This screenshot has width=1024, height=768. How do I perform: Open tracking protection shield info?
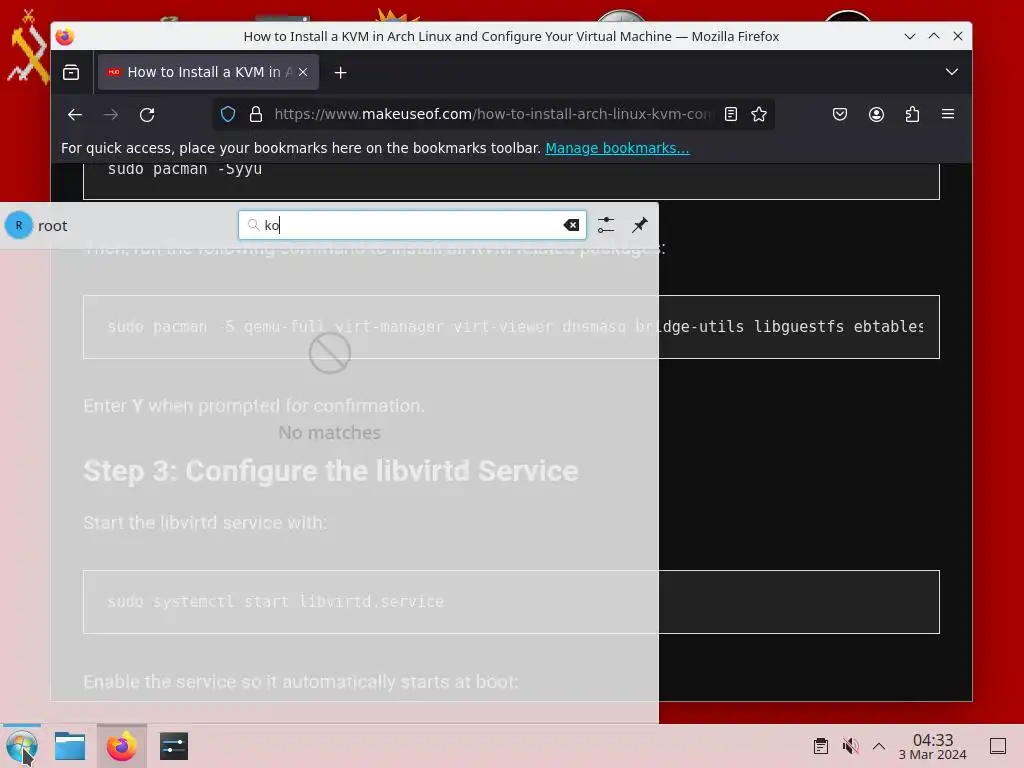pos(228,114)
